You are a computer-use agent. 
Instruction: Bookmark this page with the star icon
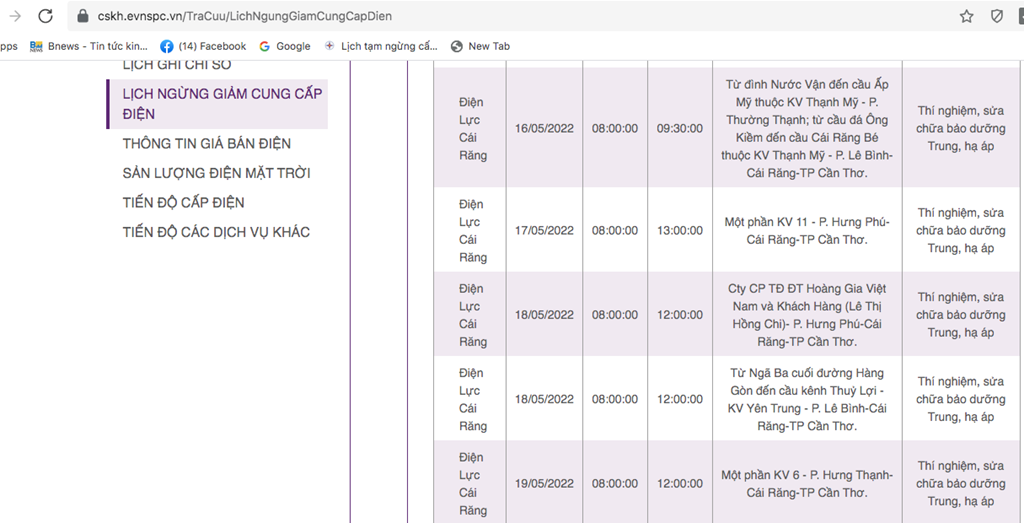click(x=966, y=16)
